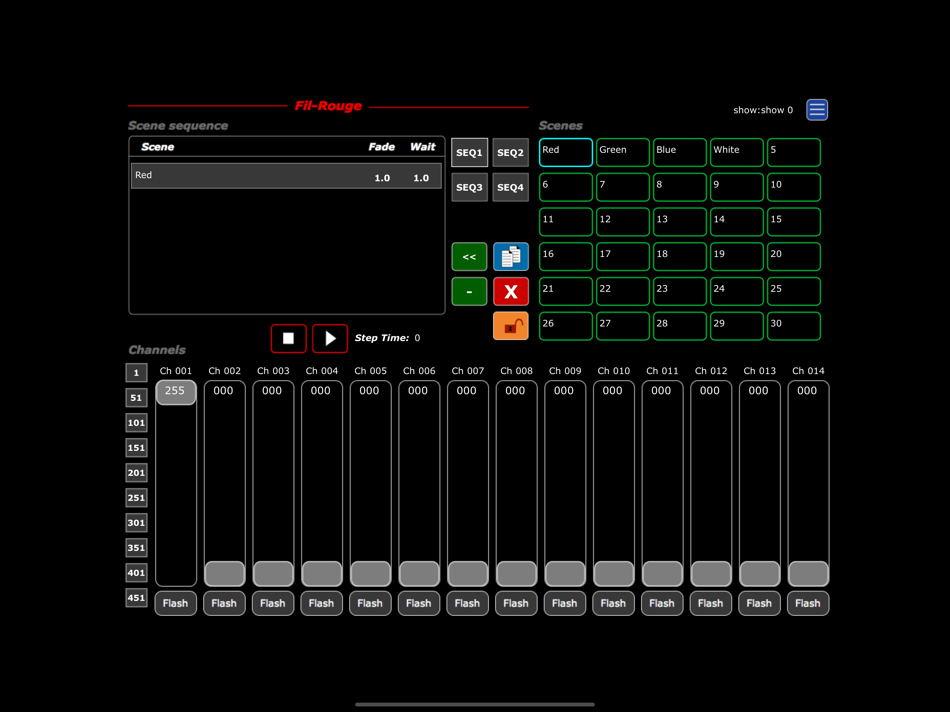Go to channel page 351
Image resolution: width=950 pixels, height=712 pixels.
coord(136,548)
